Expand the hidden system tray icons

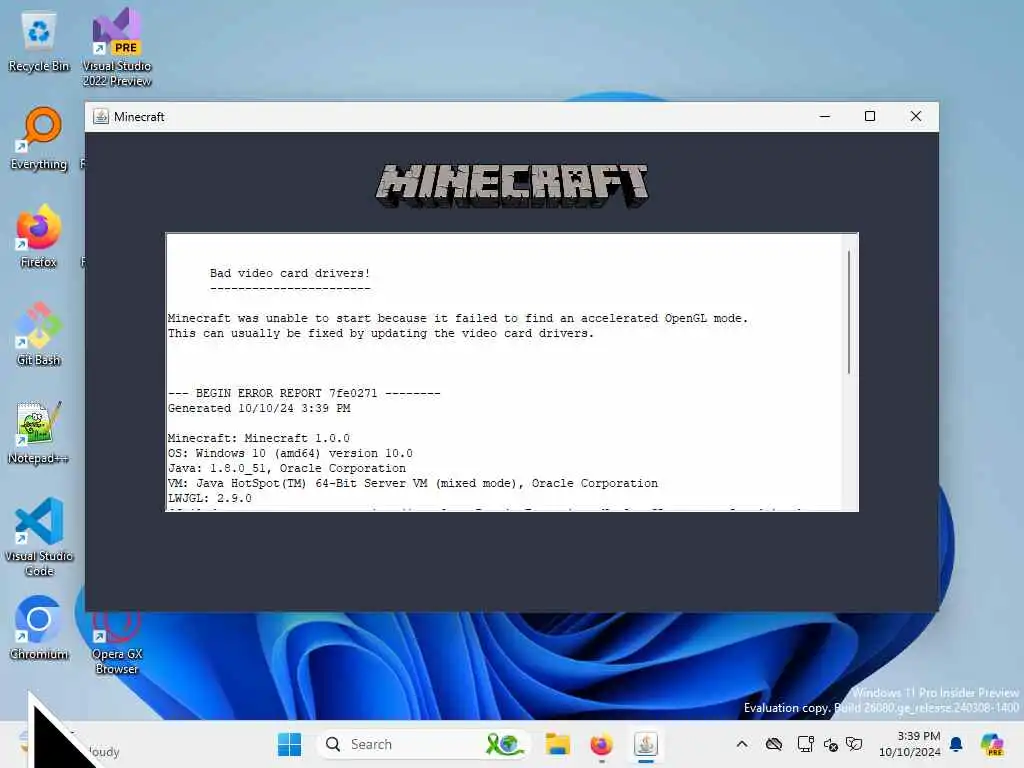(x=742, y=744)
